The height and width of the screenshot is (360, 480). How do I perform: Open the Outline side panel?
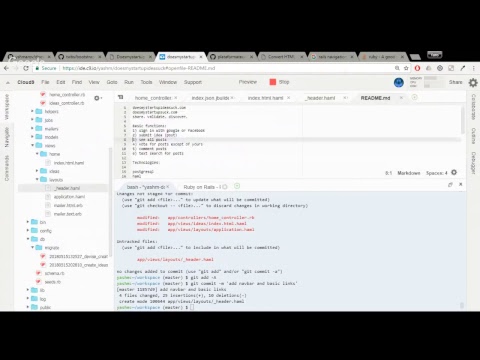pyautogui.click(x=473, y=136)
